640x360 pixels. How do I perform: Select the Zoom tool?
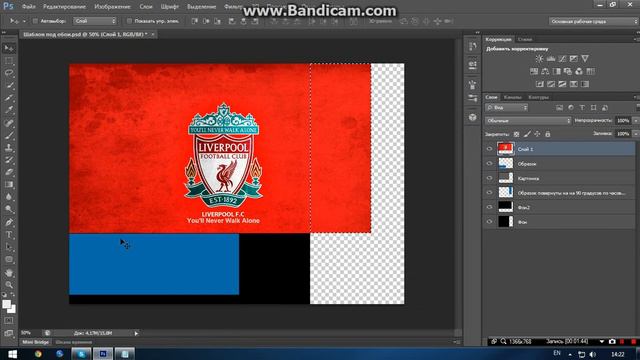coord(9,285)
